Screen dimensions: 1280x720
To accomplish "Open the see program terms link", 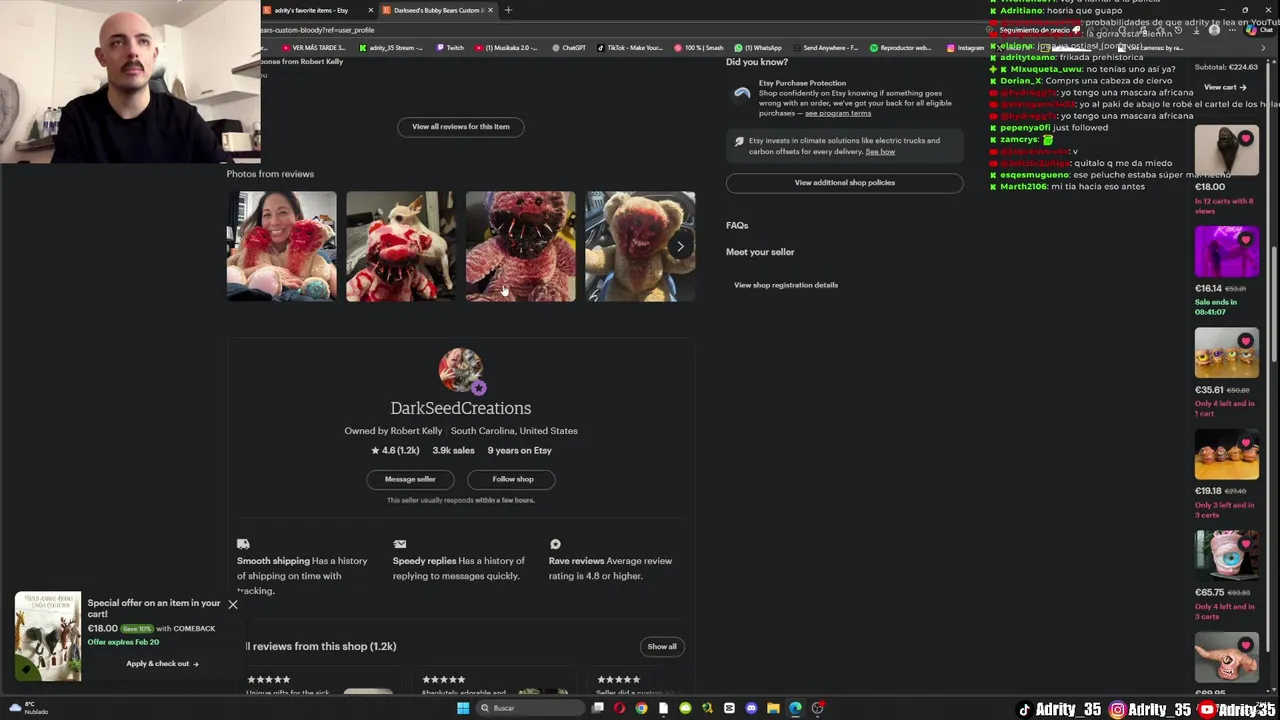I will click(838, 113).
